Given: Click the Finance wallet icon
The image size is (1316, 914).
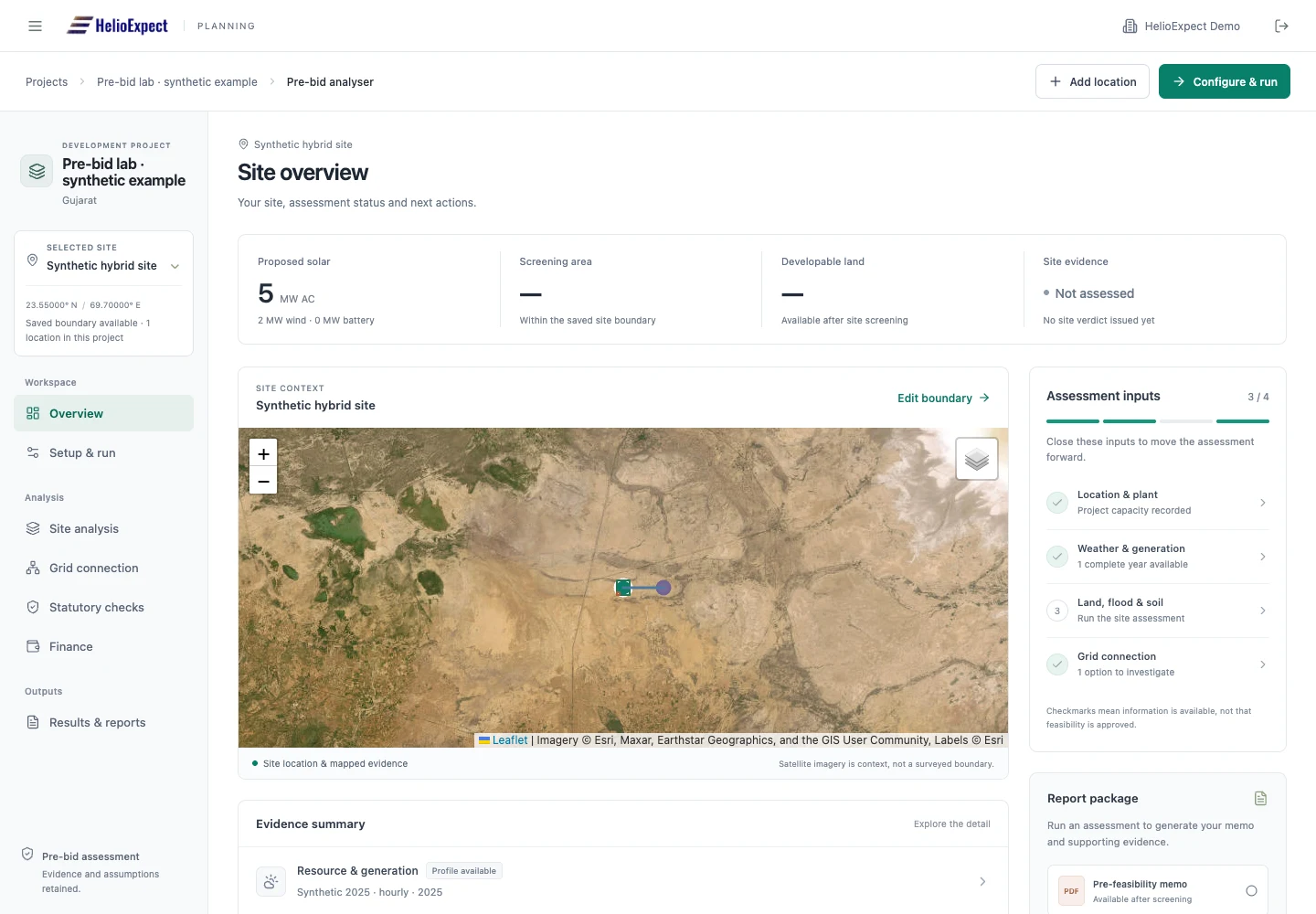Looking at the screenshot, I should (33, 646).
